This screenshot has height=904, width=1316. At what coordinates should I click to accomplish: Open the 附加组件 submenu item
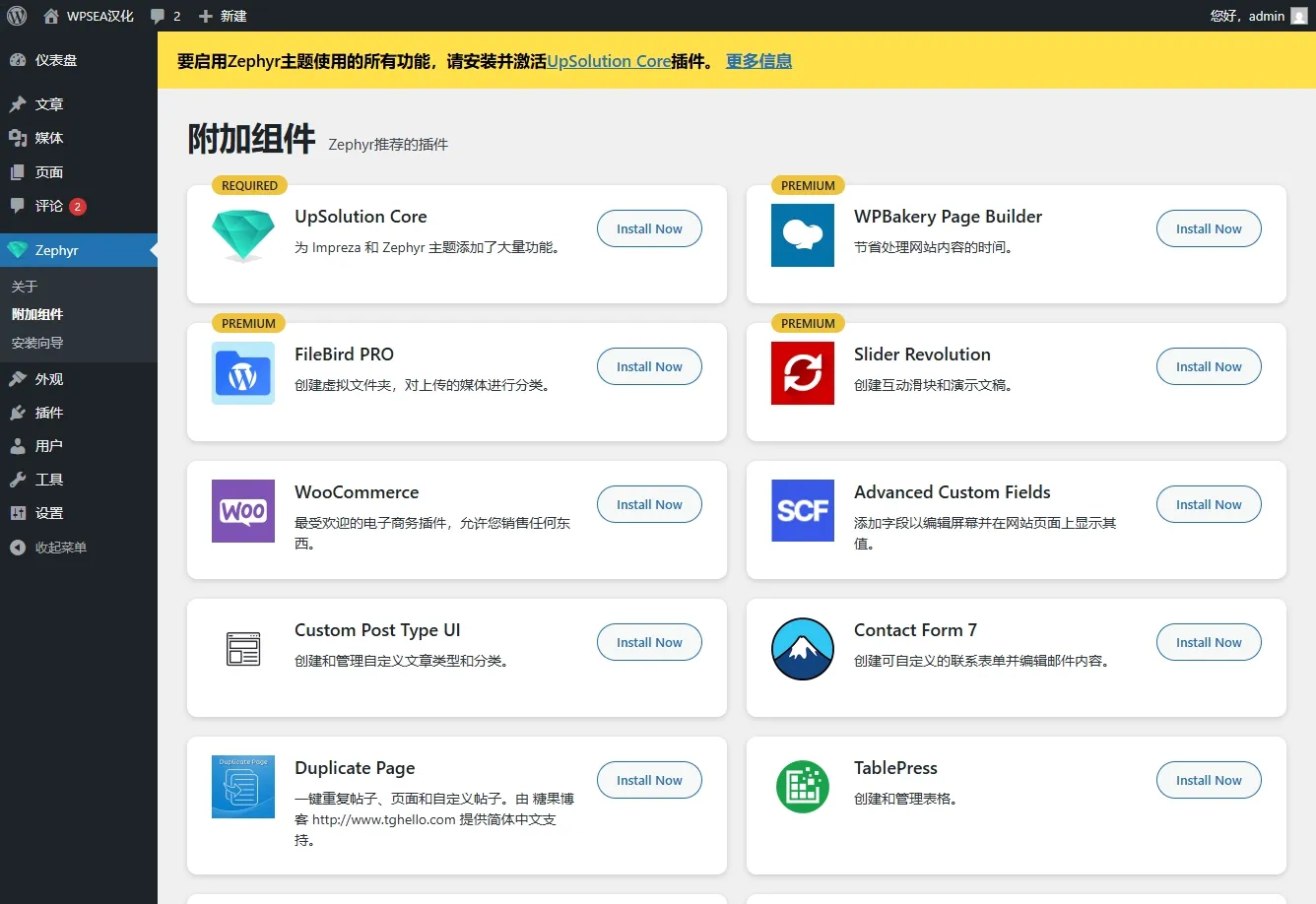[x=37, y=314]
